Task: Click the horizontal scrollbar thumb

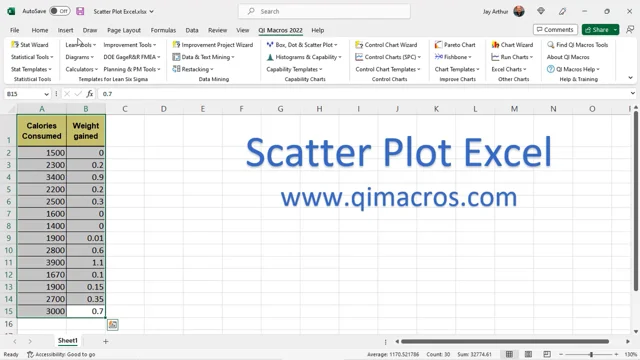Action: [505, 341]
